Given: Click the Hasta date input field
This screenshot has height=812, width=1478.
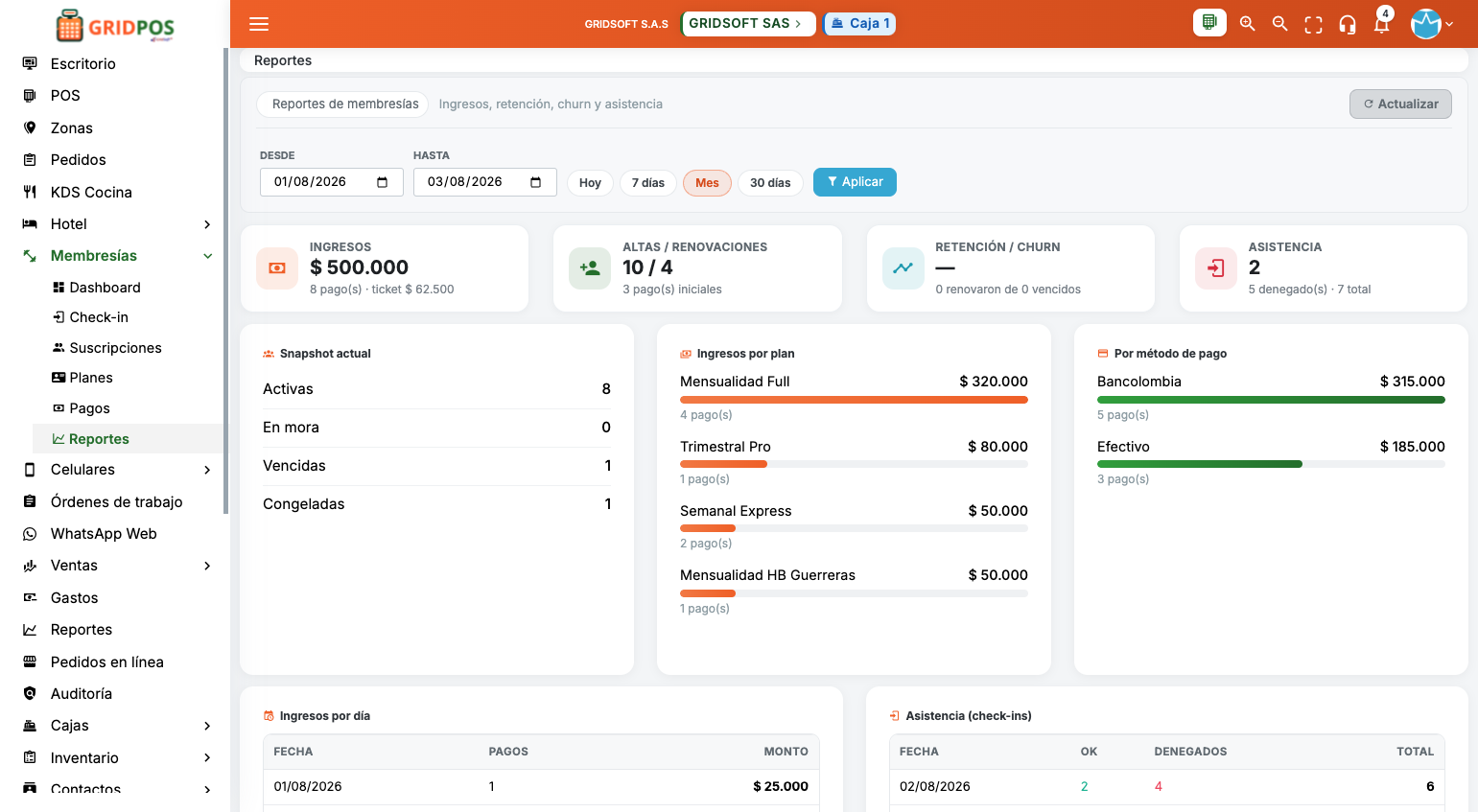Looking at the screenshot, I should click(484, 182).
